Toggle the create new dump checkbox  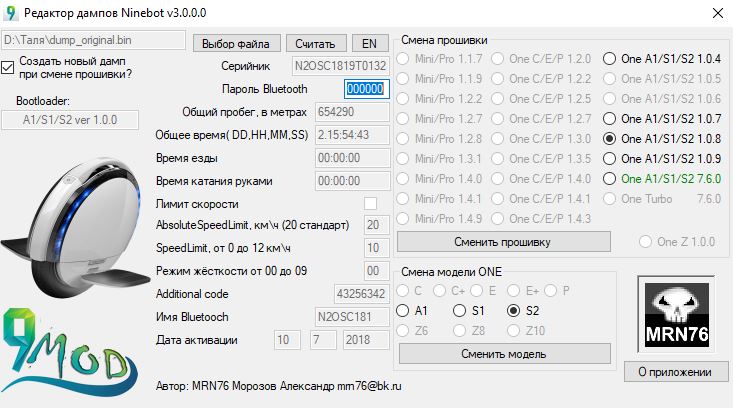pos(9,67)
